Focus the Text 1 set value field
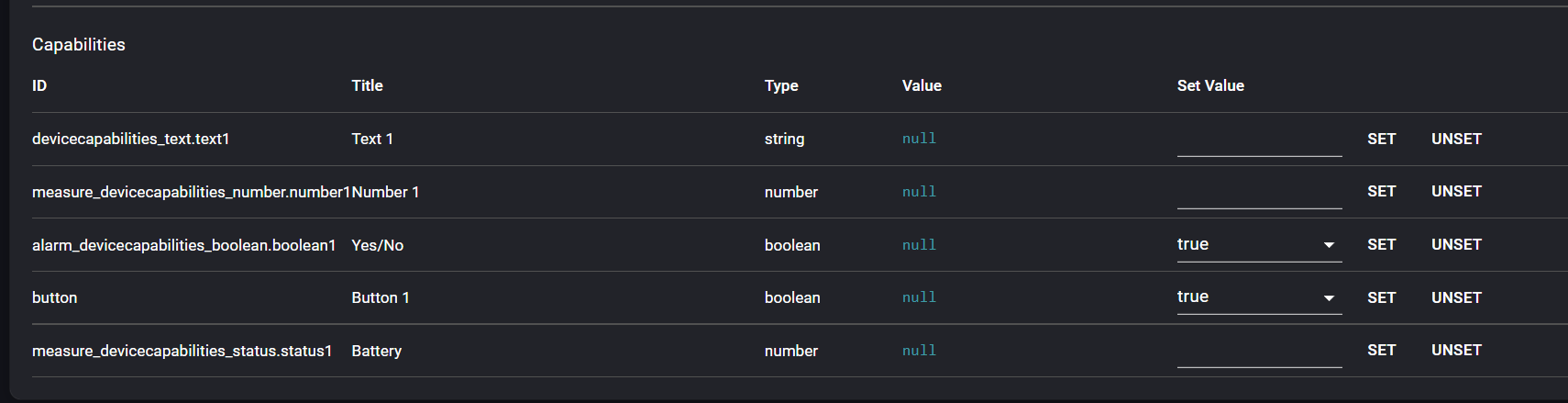Image resolution: width=1568 pixels, height=403 pixels. pyautogui.click(x=1259, y=140)
